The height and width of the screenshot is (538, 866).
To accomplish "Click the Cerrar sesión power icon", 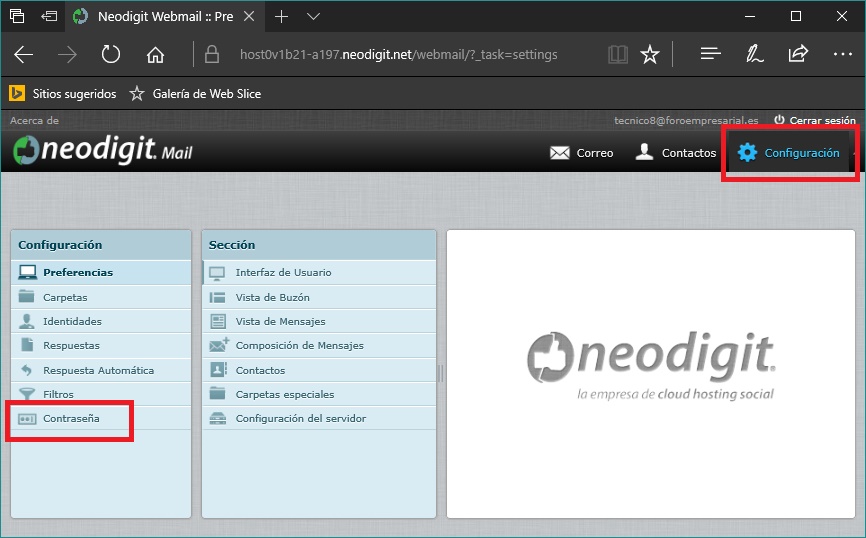I will point(779,119).
